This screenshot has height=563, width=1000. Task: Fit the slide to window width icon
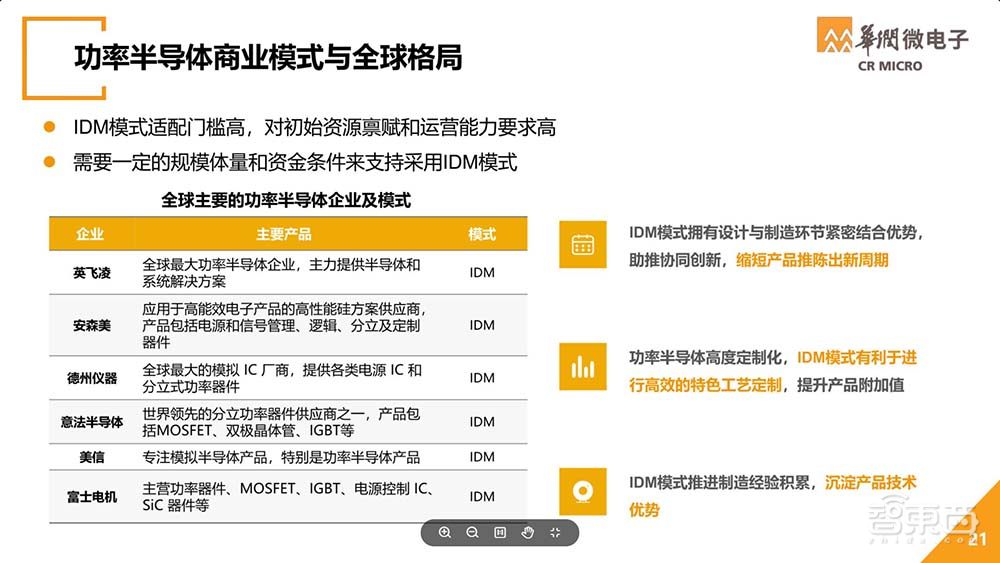(x=500, y=532)
